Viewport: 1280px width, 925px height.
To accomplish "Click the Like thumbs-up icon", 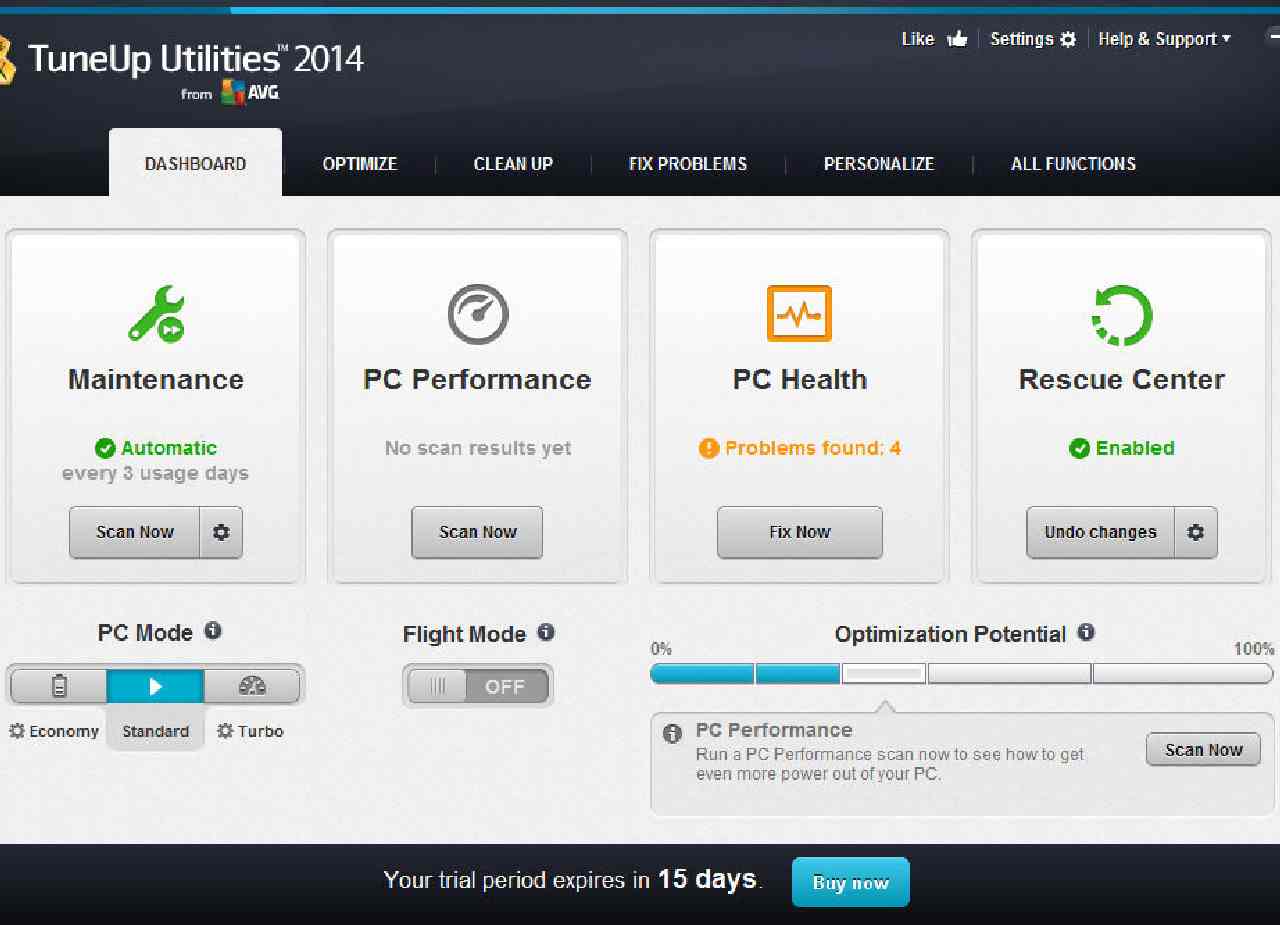I will 957,39.
